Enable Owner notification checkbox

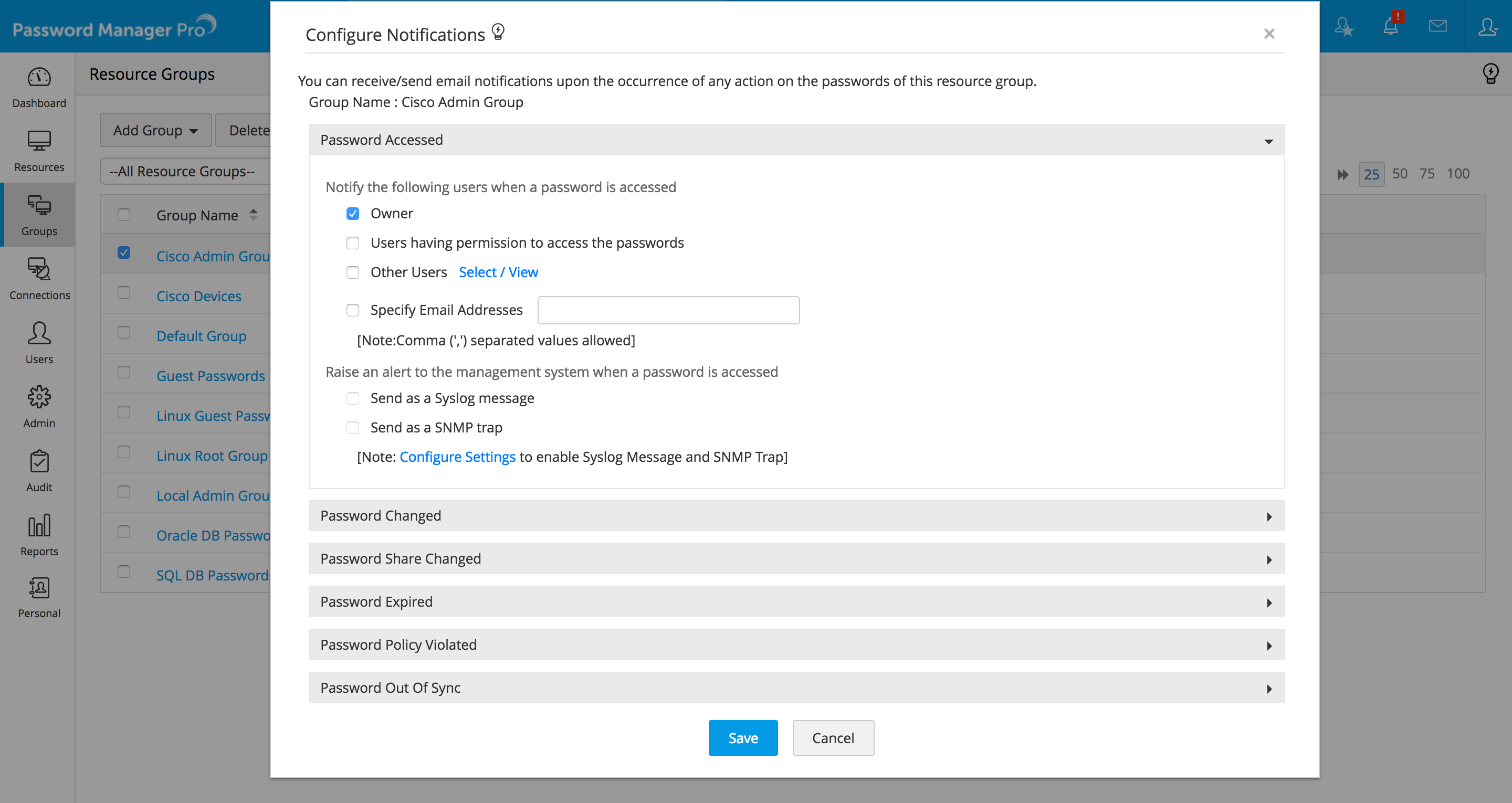[x=353, y=213]
